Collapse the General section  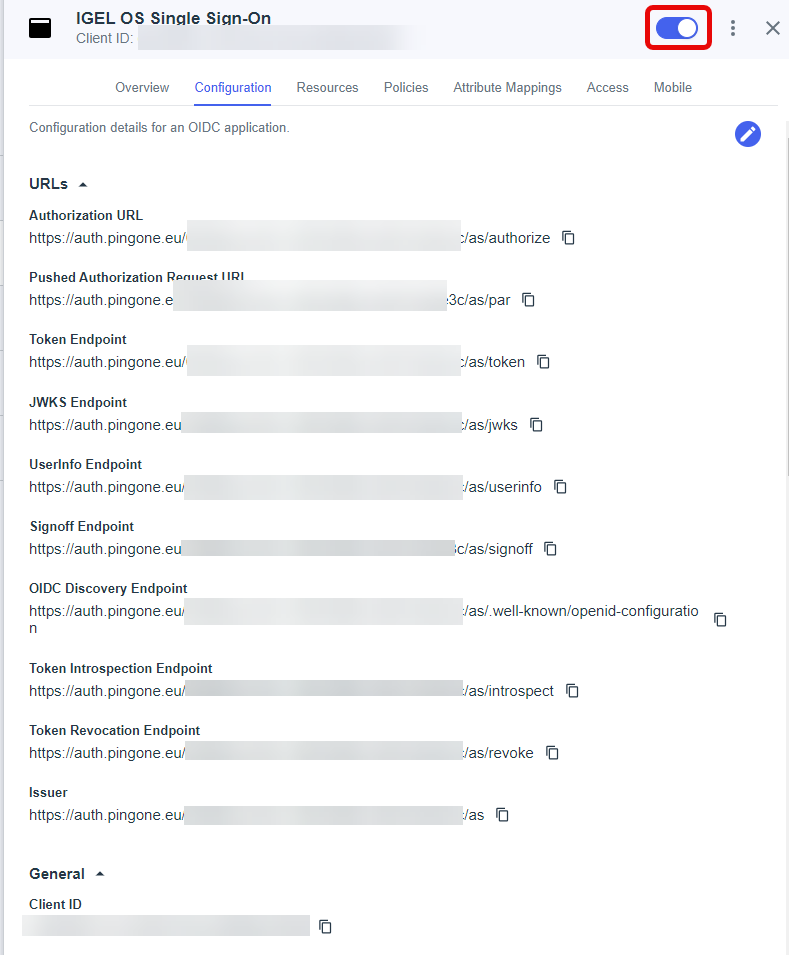(100, 874)
